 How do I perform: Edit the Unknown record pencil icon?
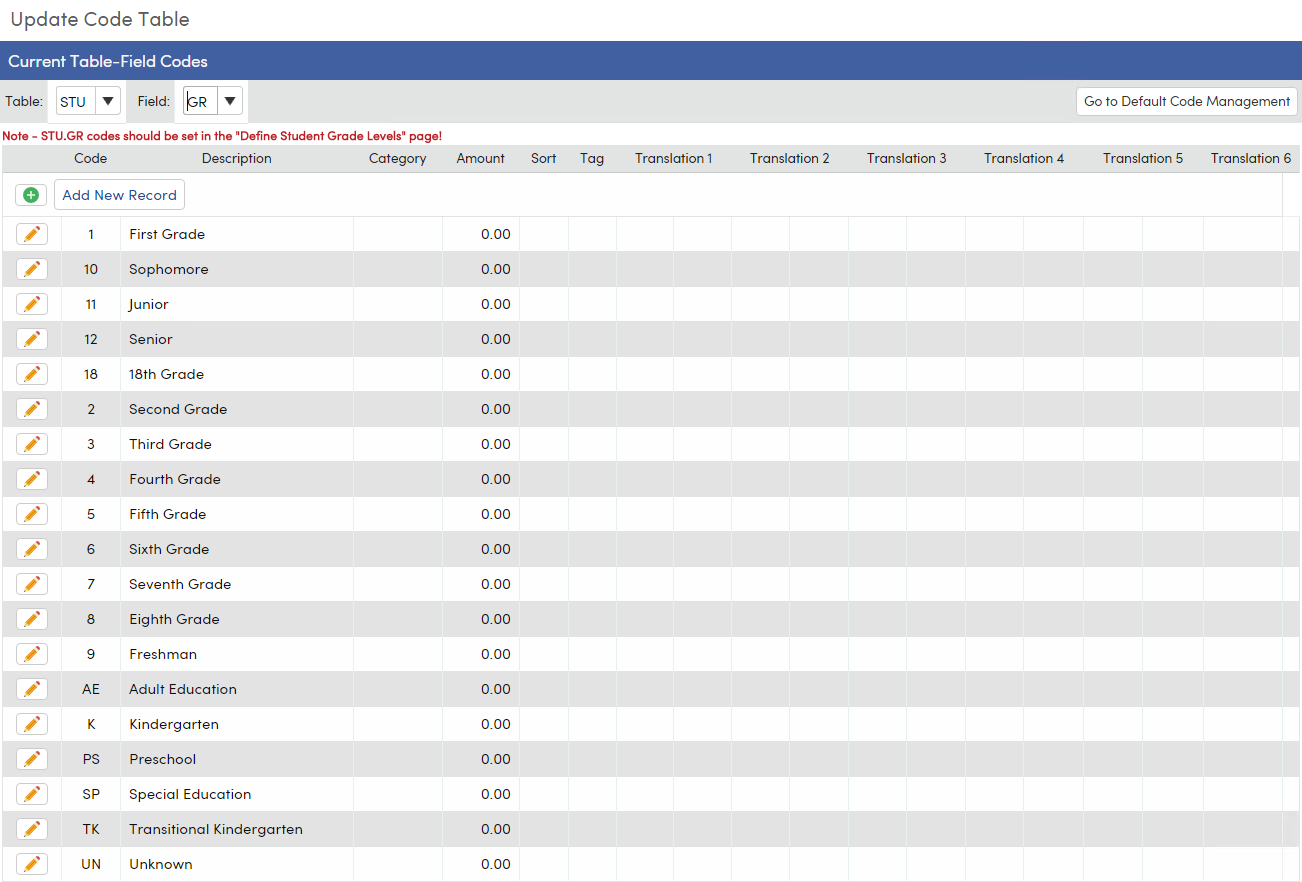point(32,864)
